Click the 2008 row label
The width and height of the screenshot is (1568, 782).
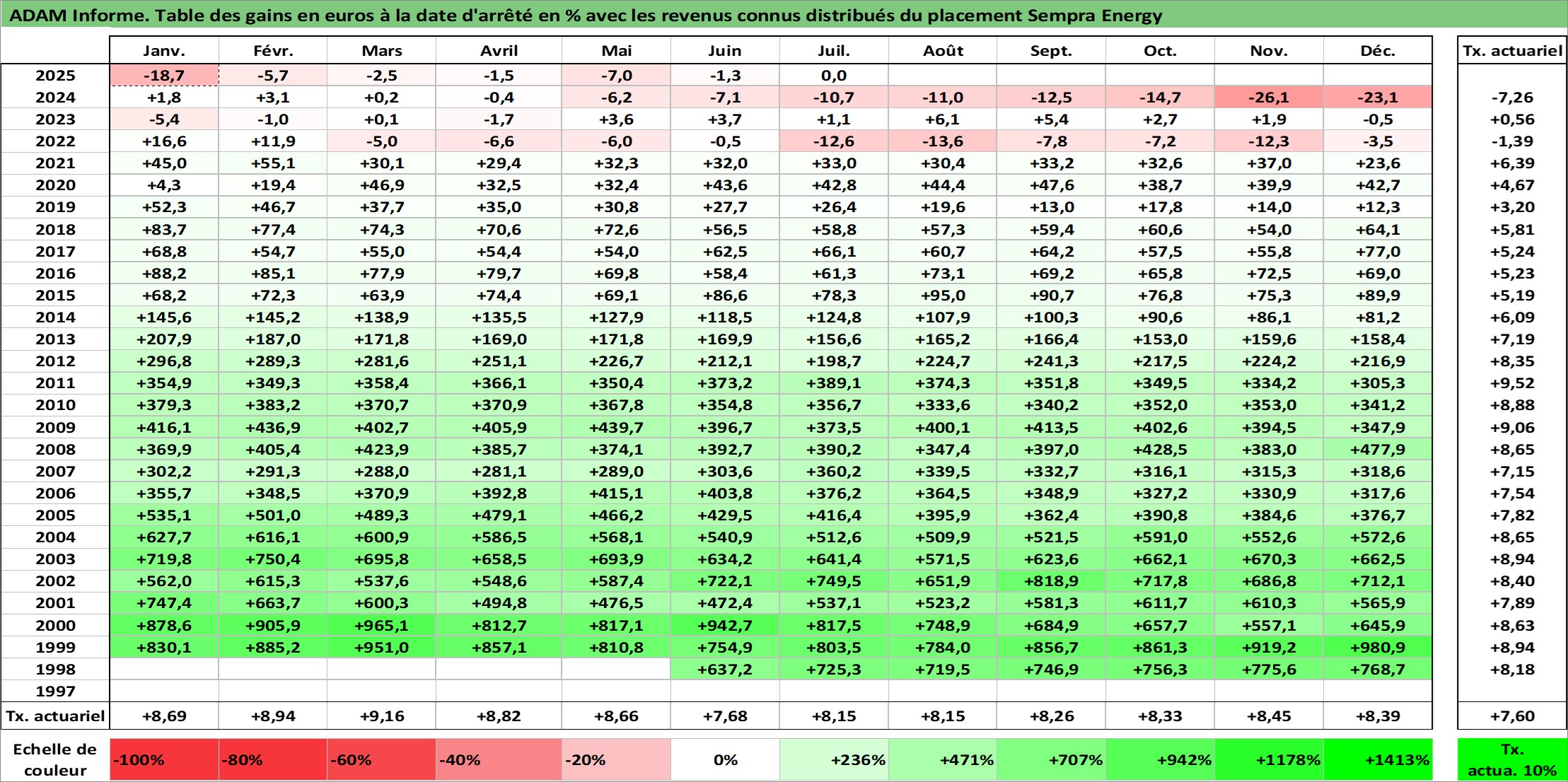click(x=55, y=449)
